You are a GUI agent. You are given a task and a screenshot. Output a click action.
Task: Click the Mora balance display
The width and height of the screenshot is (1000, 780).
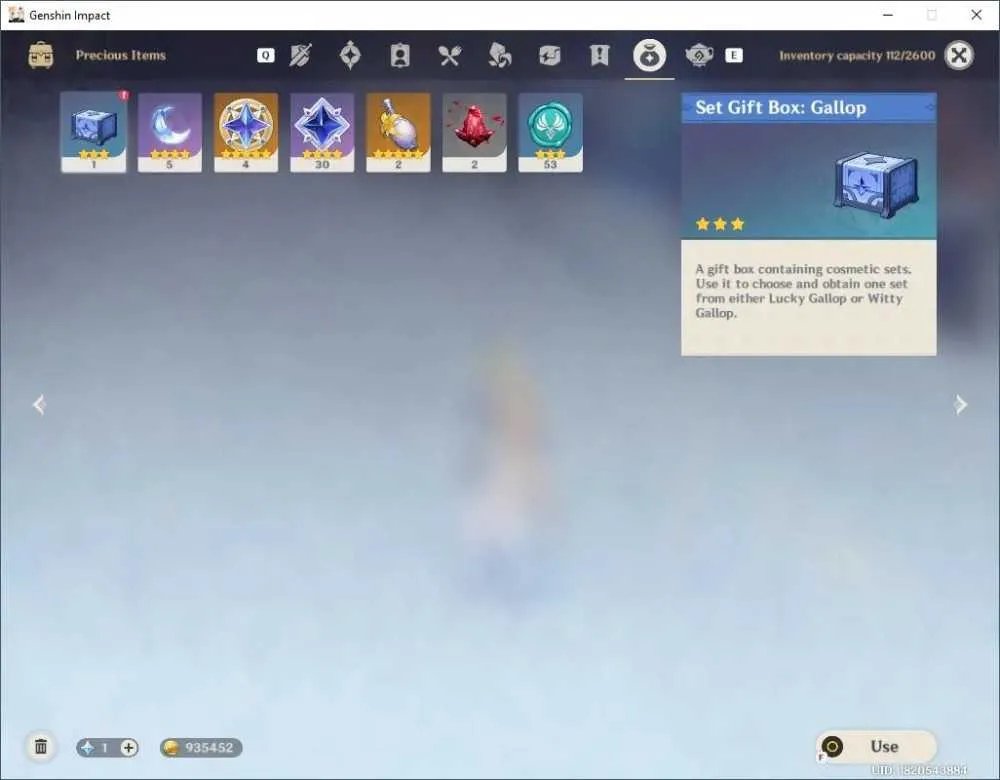pyautogui.click(x=201, y=747)
